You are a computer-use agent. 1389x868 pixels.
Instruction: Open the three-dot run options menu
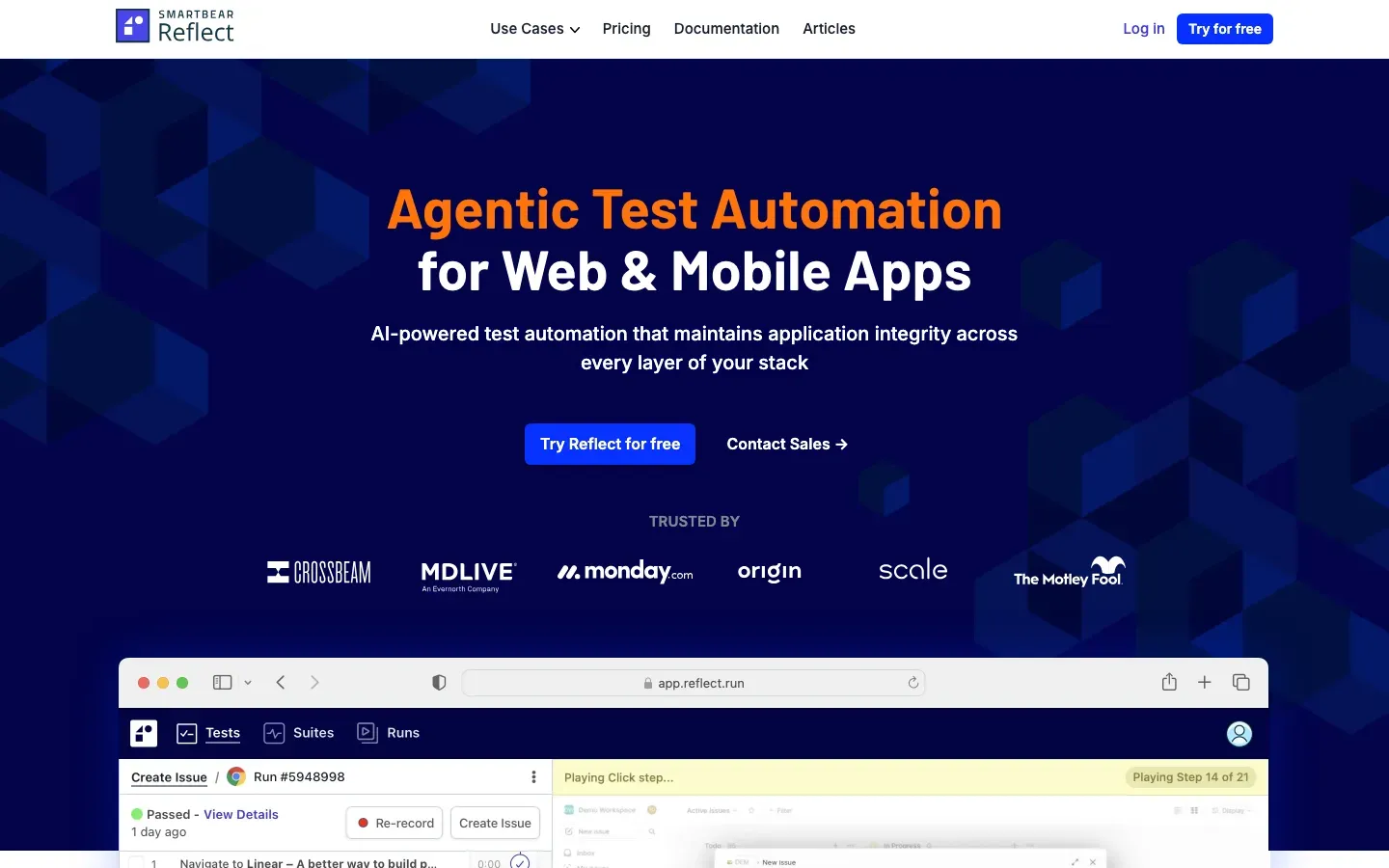pyautogui.click(x=533, y=776)
